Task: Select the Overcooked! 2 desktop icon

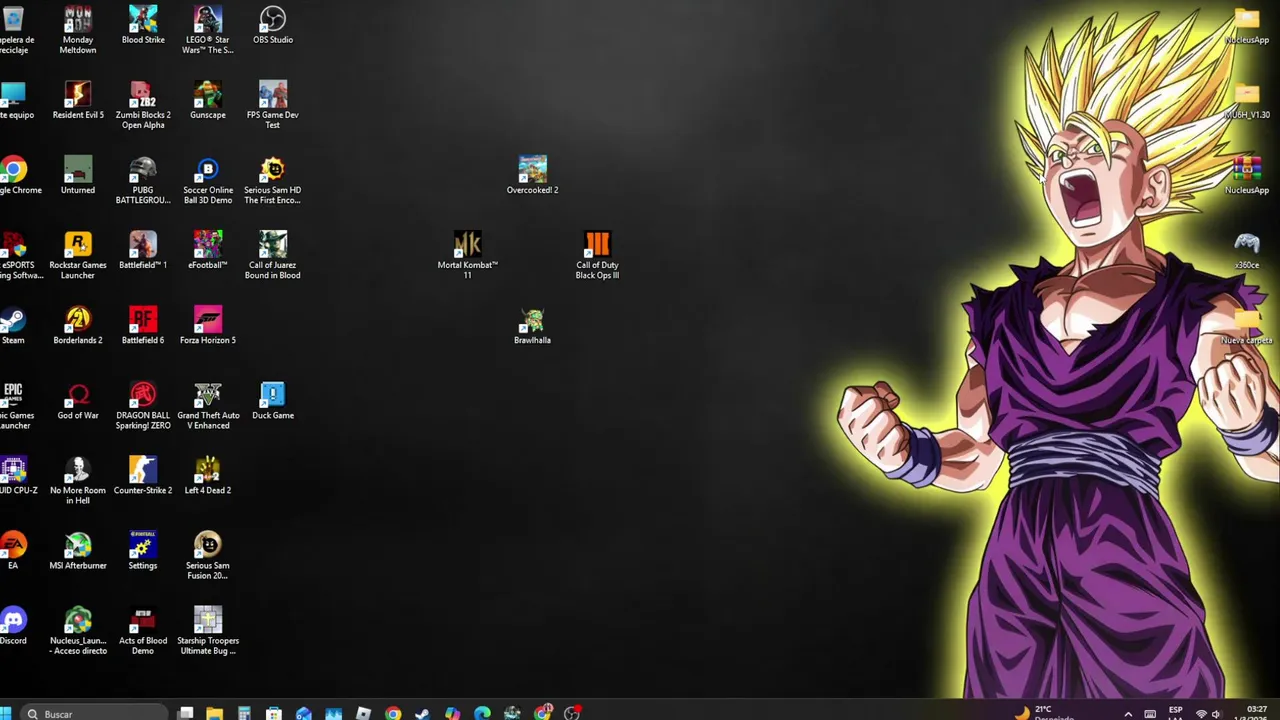Action: (532, 175)
